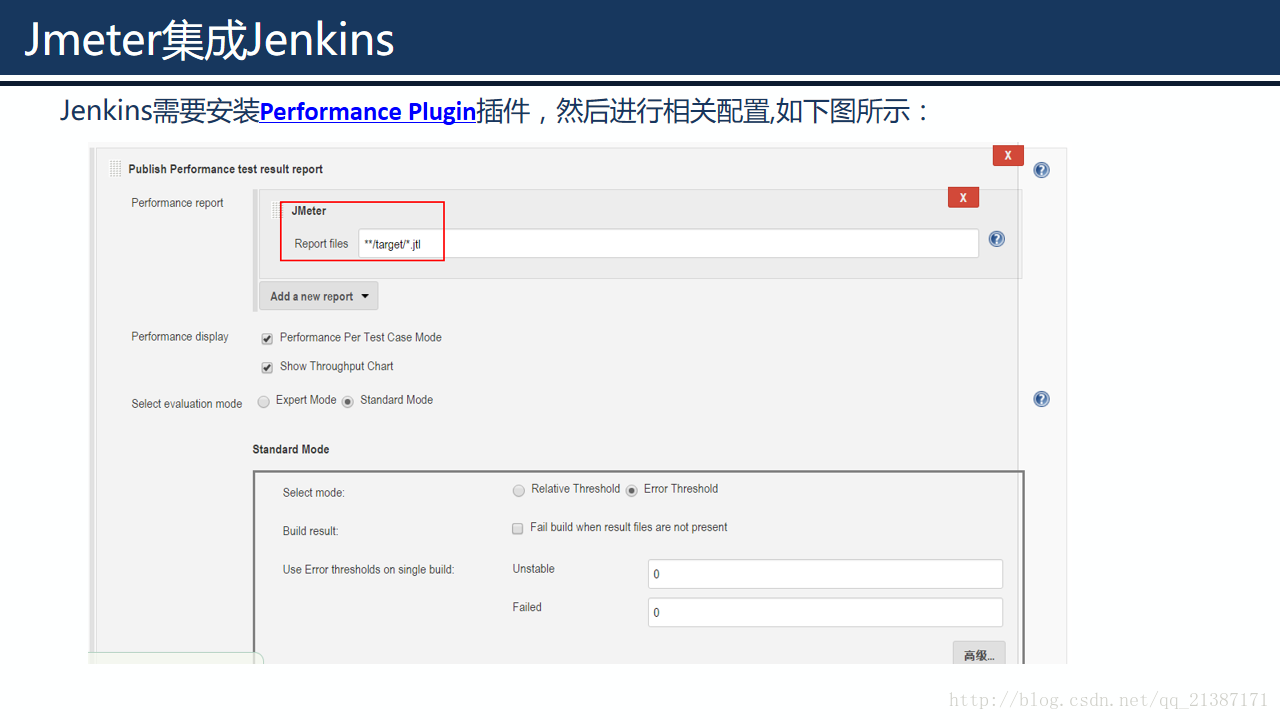The image size is (1280, 720).
Task: Select Error Threshold radio button
Action: pyautogui.click(x=632, y=491)
